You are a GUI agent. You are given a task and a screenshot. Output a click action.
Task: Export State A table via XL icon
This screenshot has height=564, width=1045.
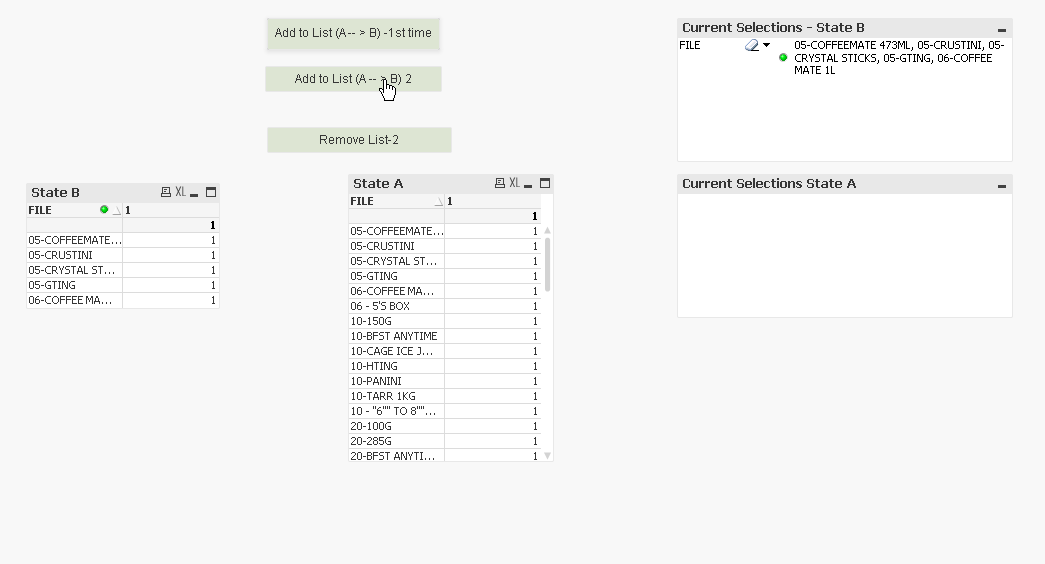(x=514, y=183)
